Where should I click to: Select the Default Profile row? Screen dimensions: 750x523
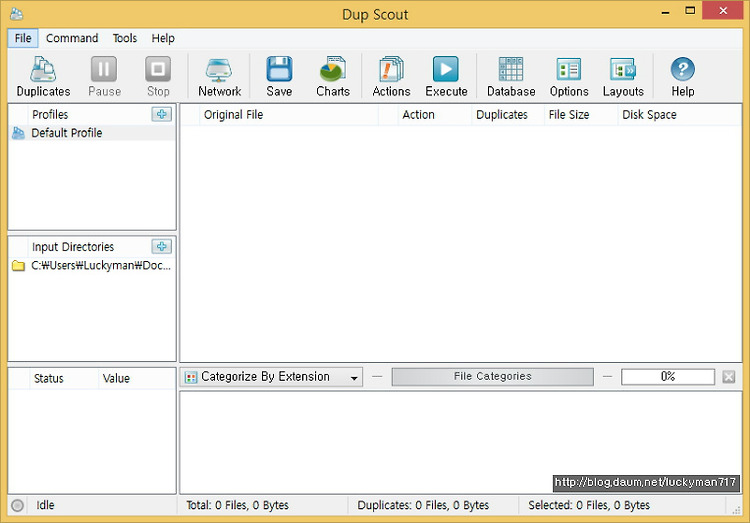click(92, 133)
